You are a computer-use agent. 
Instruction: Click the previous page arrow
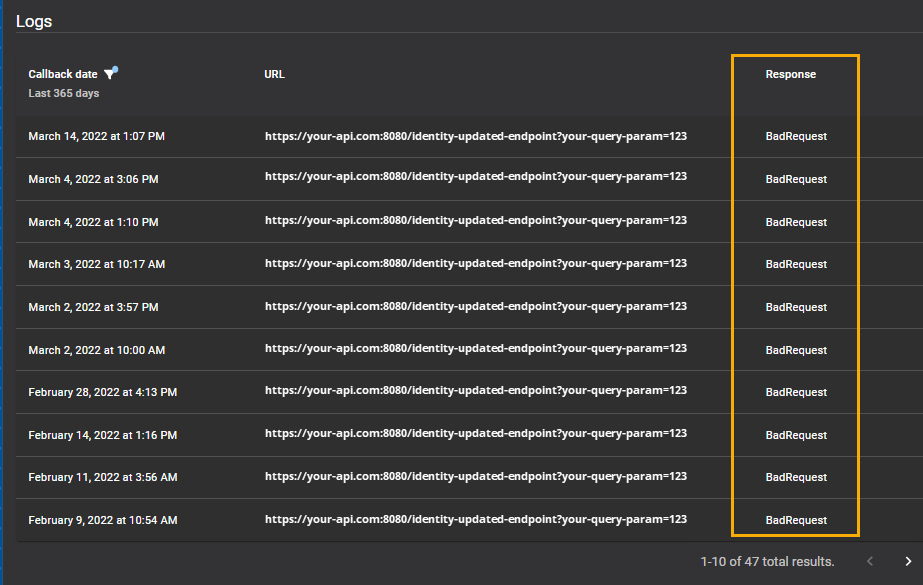869,561
